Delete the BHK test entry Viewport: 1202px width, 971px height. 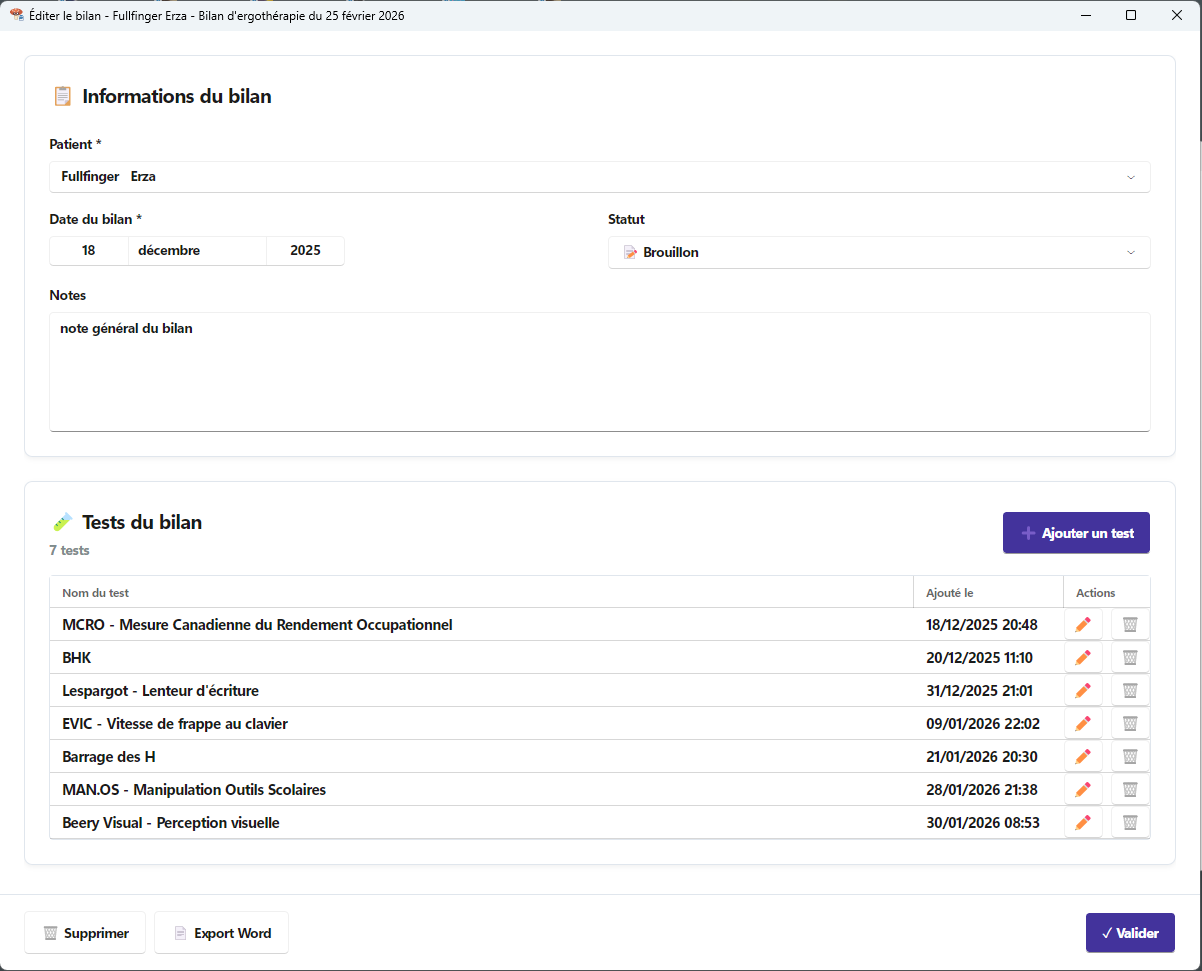pyautogui.click(x=1130, y=658)
